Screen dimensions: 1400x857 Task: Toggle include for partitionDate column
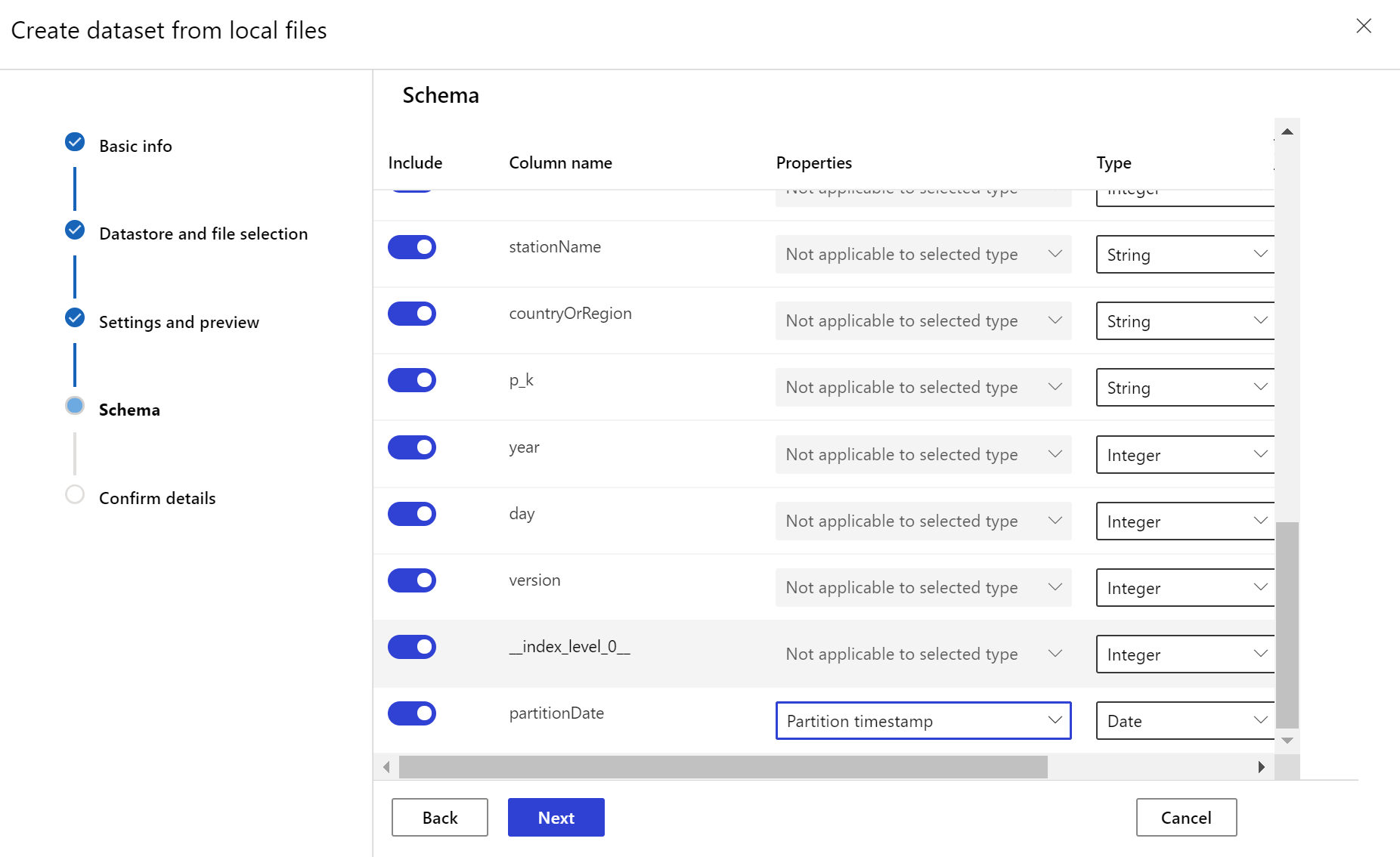point(412,713)
